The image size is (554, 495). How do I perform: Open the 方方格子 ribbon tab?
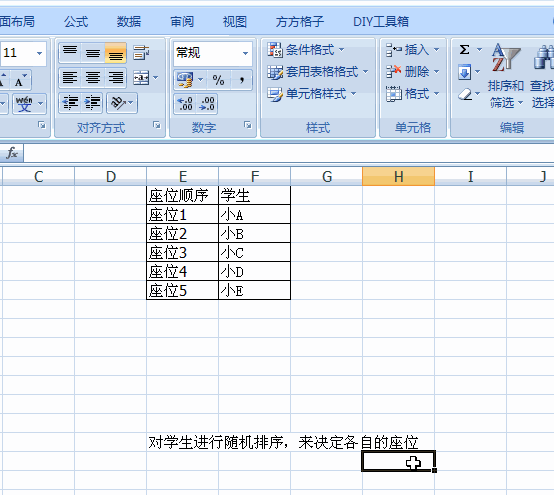coord(300,22)
